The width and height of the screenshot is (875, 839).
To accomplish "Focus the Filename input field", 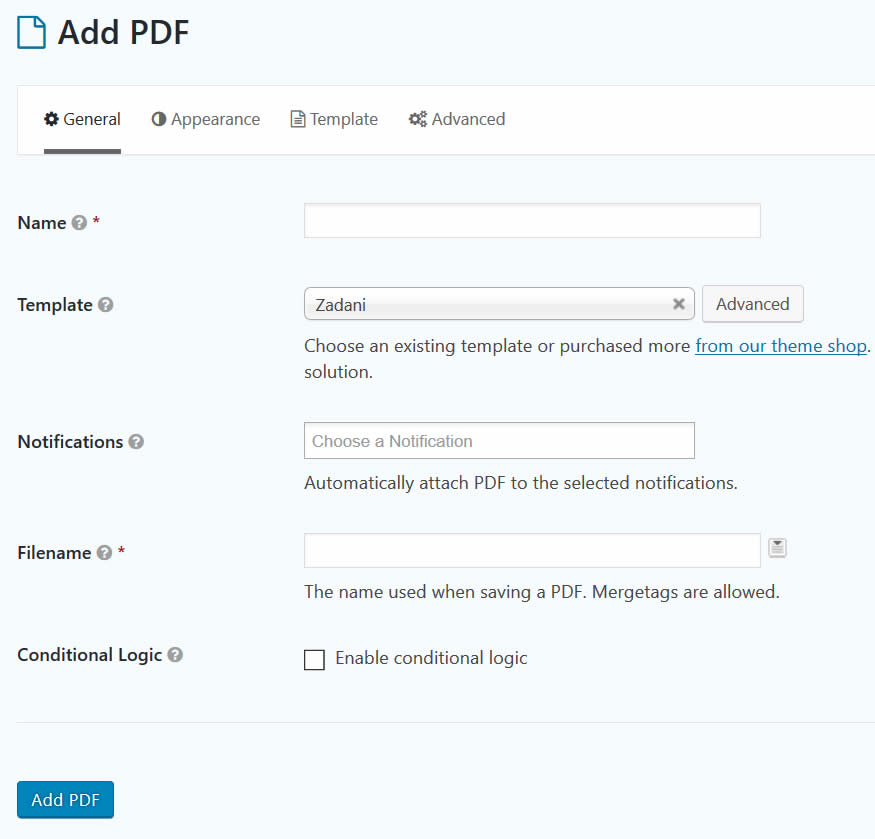I will click(532, 551).
